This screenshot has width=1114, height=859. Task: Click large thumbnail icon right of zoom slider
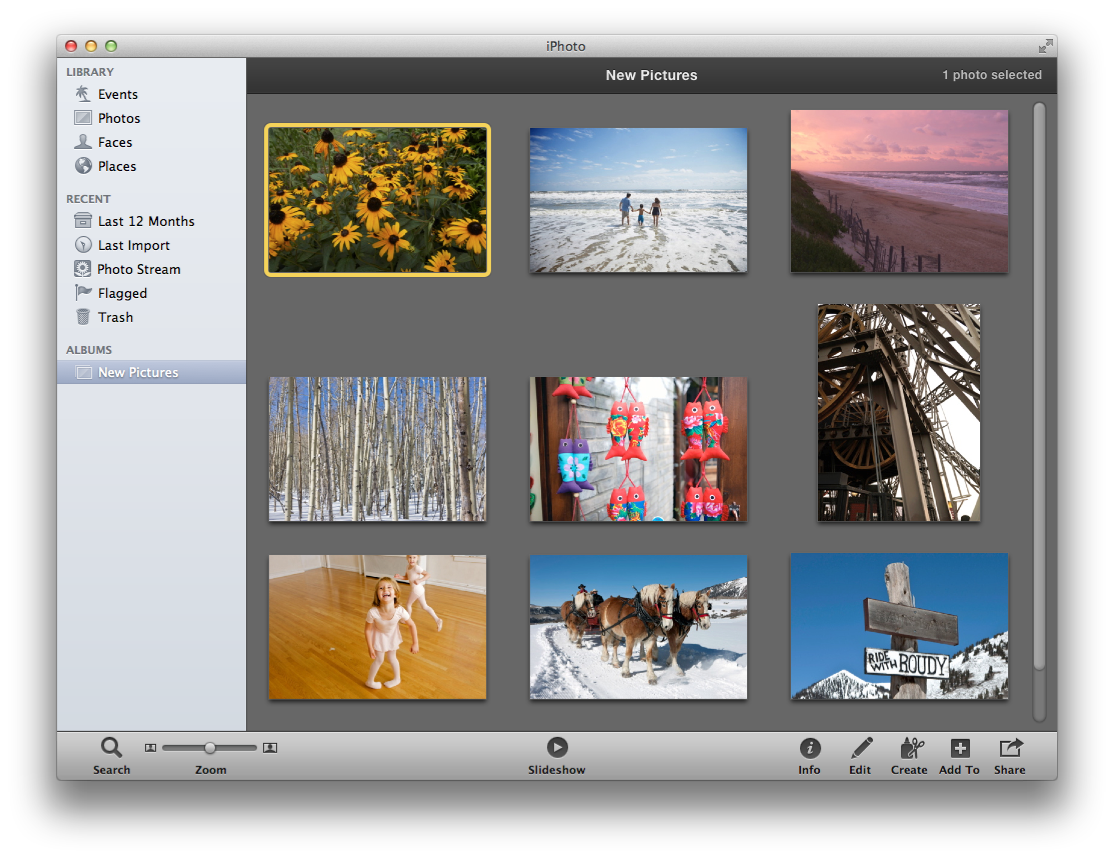[270, 747]
